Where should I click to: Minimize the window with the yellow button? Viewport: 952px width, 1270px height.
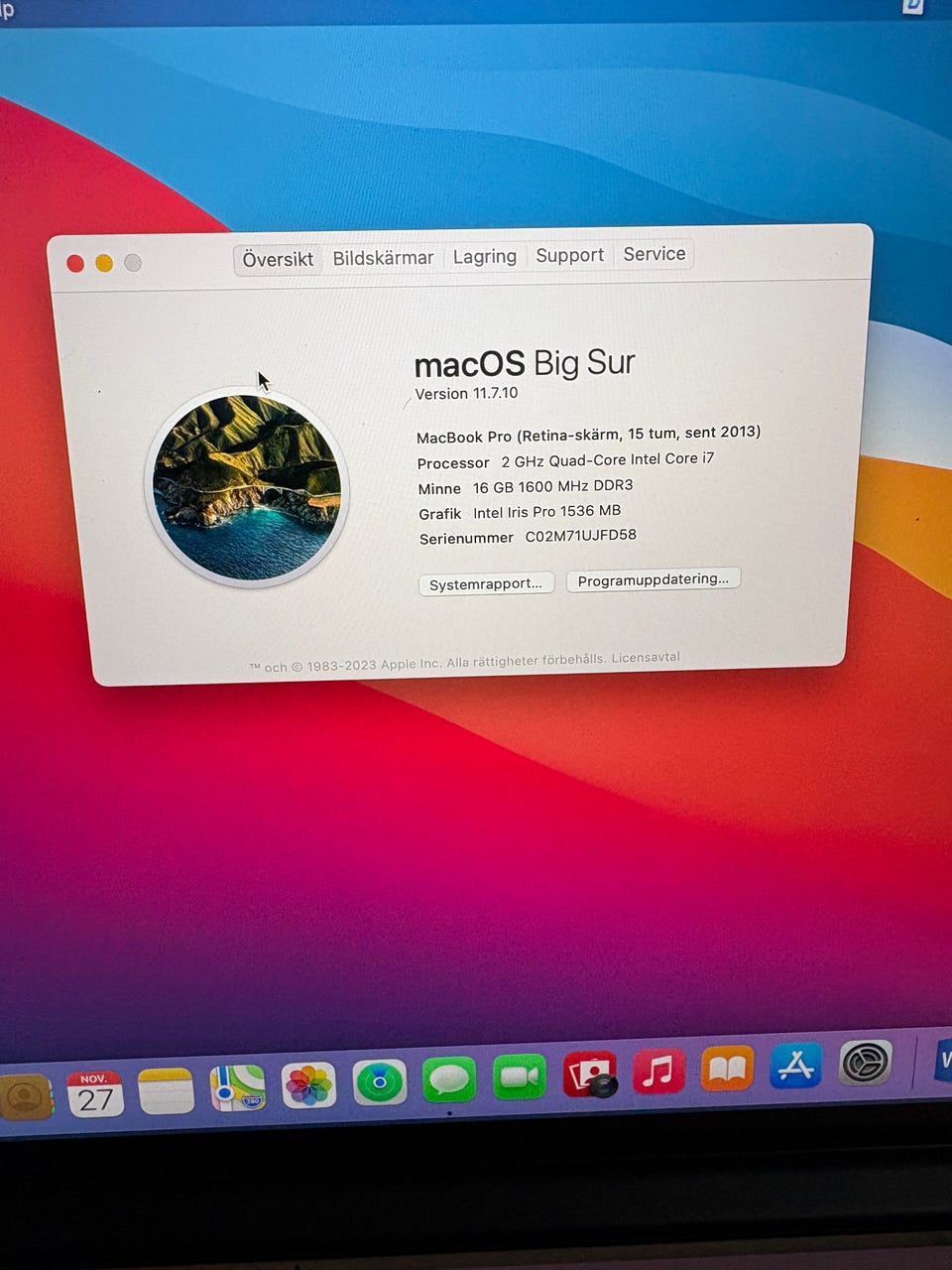[x=104, y=263]
